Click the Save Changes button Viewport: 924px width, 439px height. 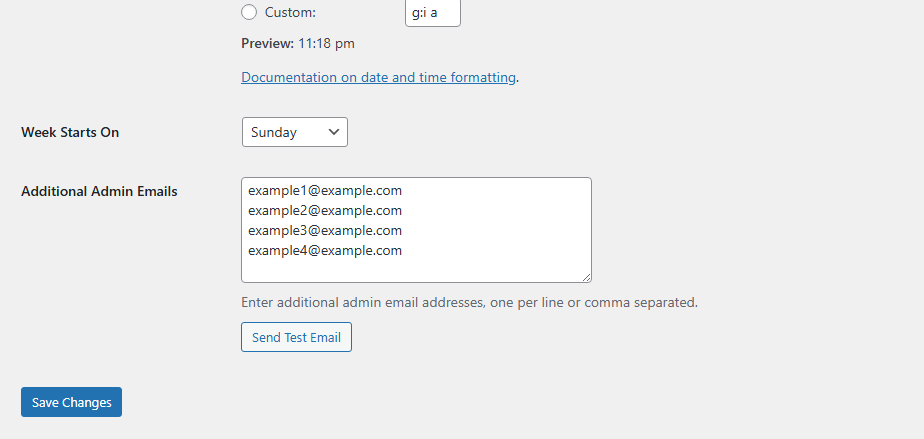(x=71, y=402)
